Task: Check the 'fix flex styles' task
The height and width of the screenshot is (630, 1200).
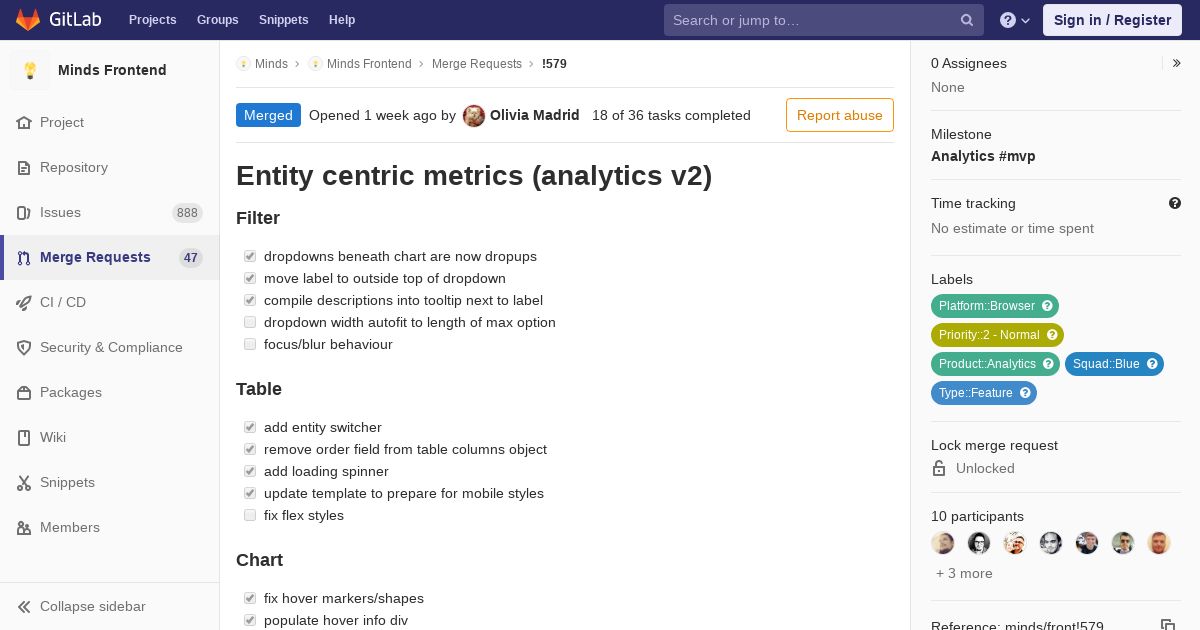Action: [x=250, y=515]
